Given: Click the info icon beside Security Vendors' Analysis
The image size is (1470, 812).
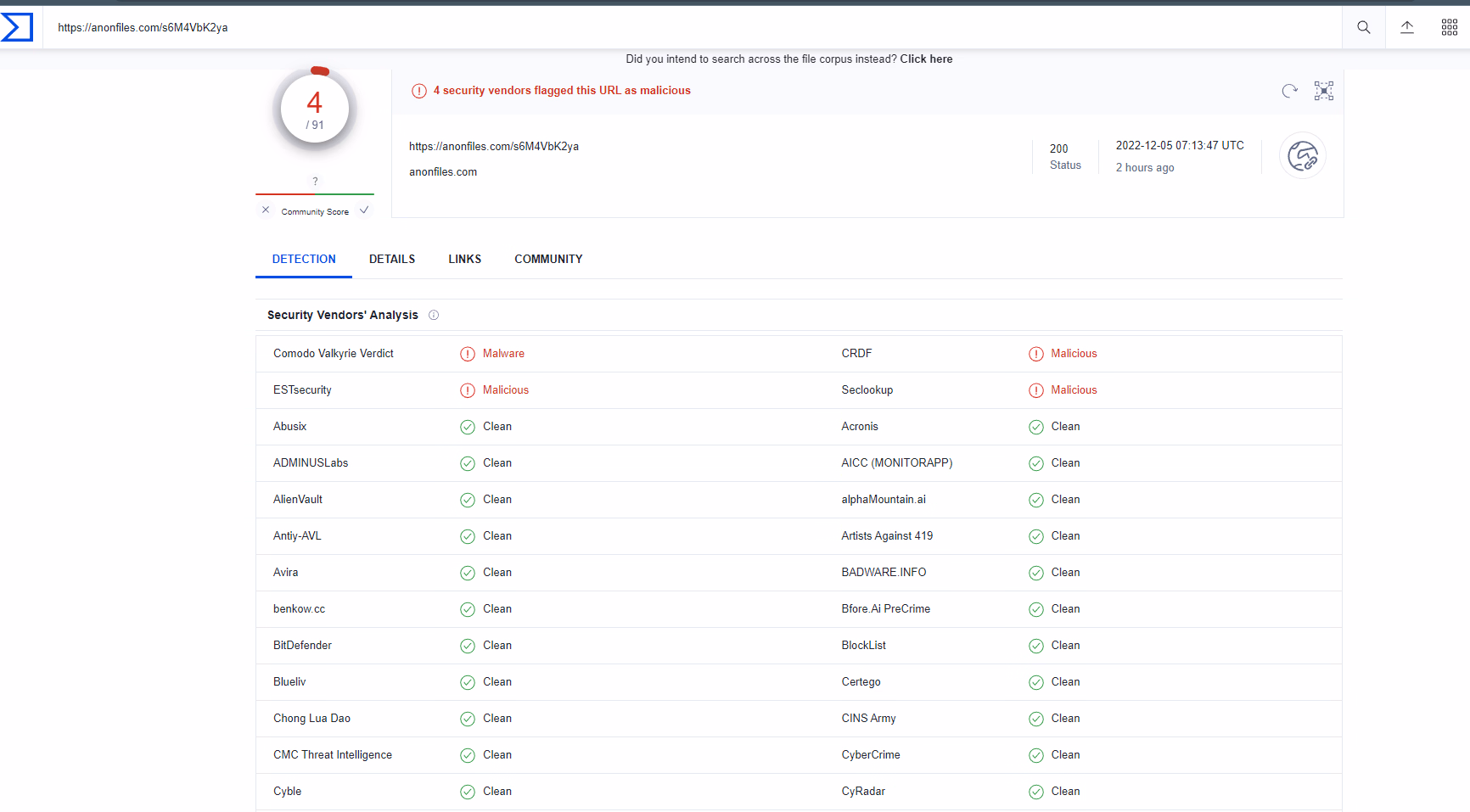Looking at the screenshot, I should pos(434,316).
